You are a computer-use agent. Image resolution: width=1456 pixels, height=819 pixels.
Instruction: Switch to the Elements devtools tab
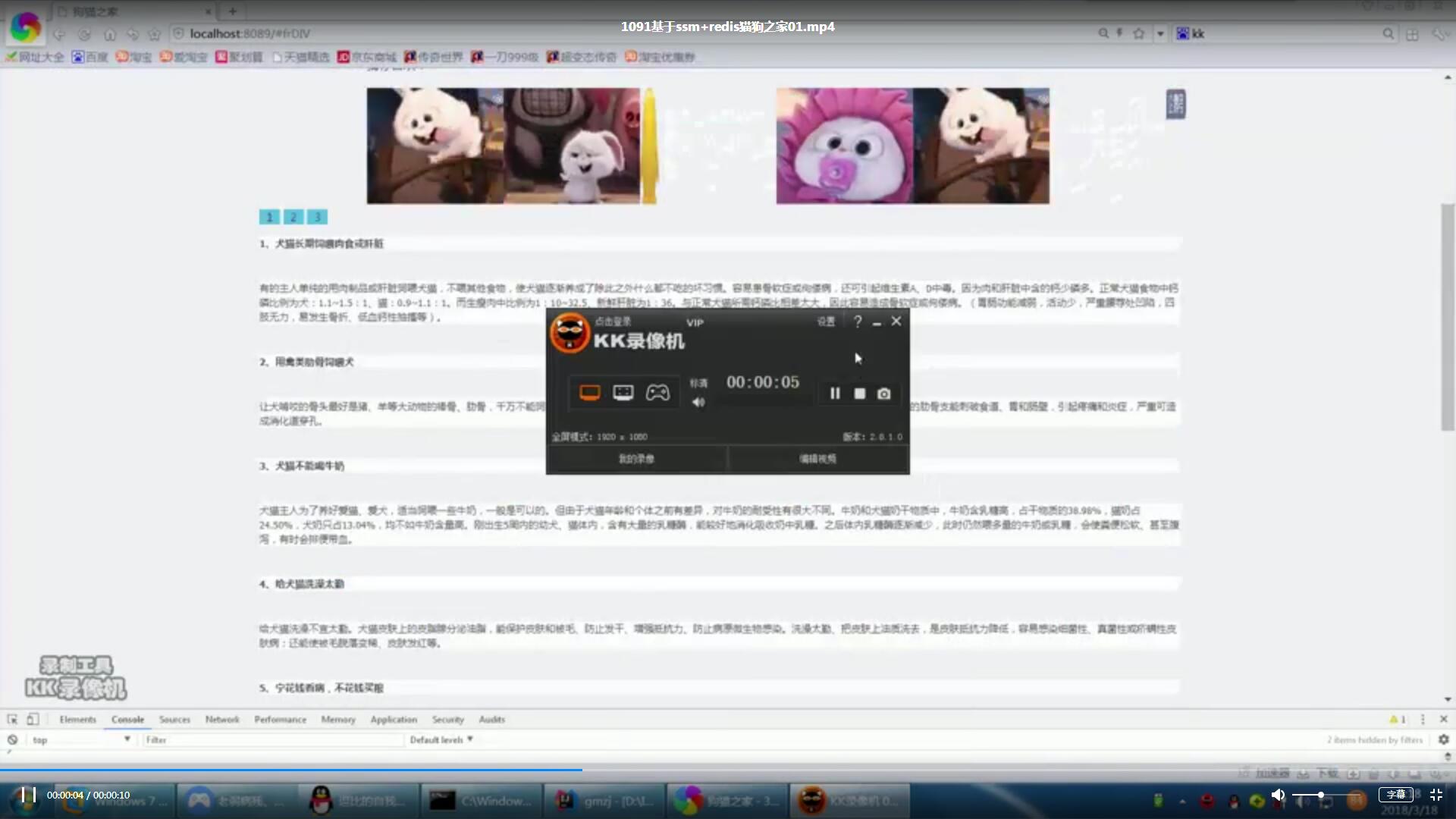(x=78, y=719)
